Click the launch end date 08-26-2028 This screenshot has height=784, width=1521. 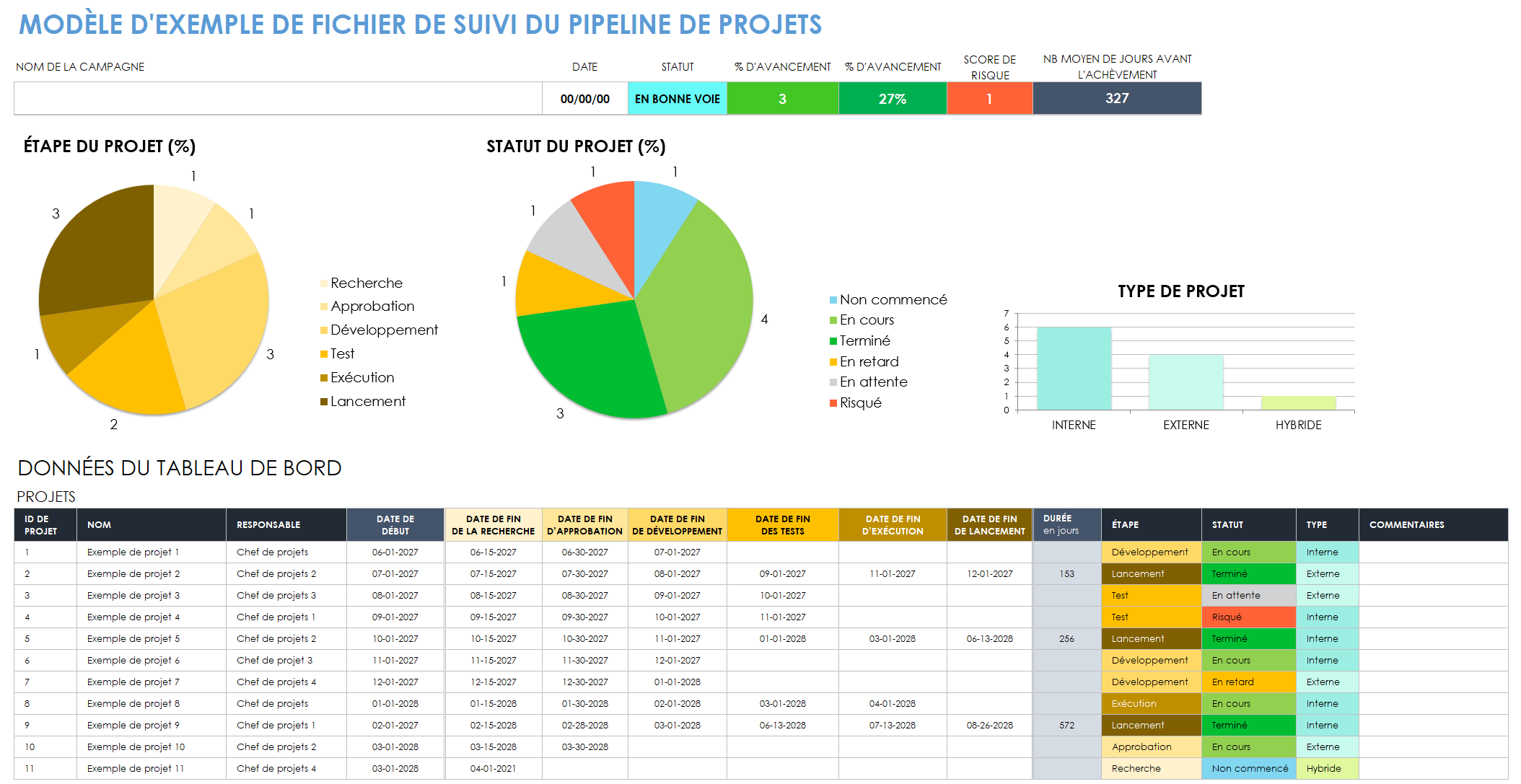pos(990,725)
